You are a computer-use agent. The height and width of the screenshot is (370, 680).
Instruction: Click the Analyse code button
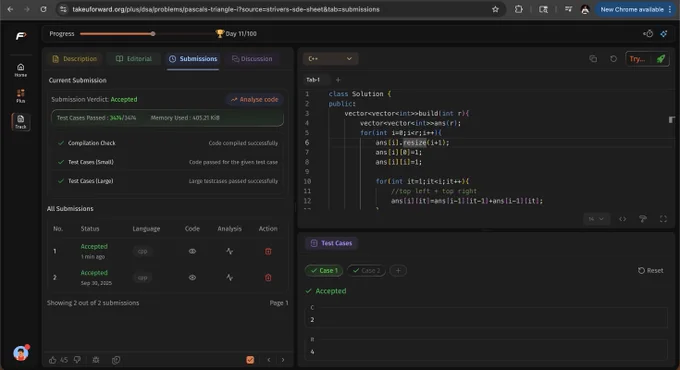[x=255, y=99]
